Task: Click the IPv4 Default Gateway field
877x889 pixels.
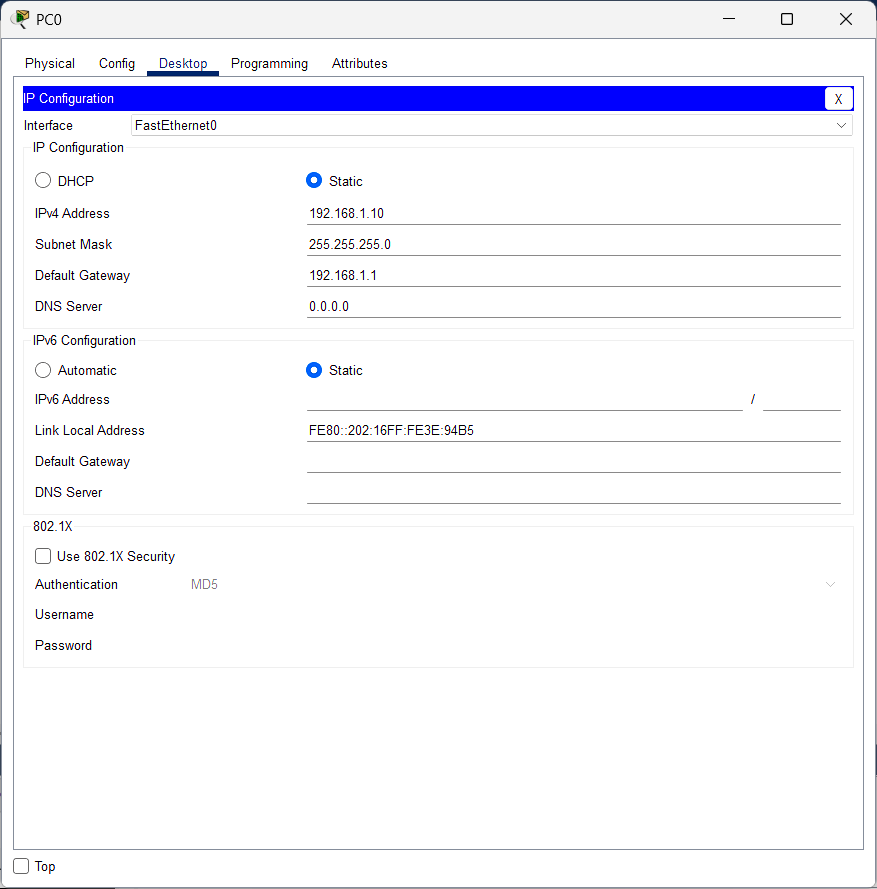Action: pyautogui.click(x=573, y=275)
